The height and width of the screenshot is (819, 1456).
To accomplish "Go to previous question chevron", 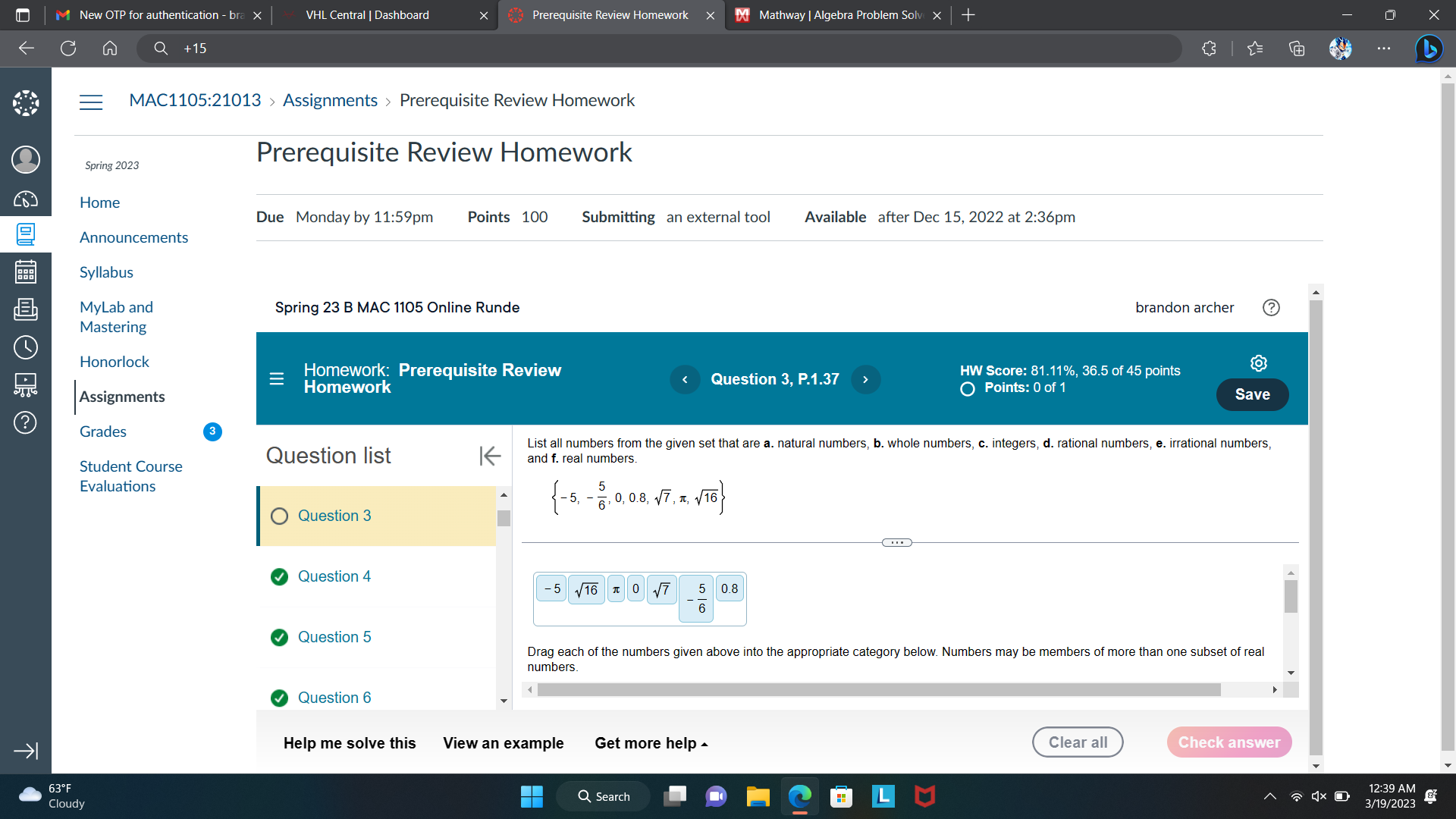I will pyautogui.click(x=685, y=379).
